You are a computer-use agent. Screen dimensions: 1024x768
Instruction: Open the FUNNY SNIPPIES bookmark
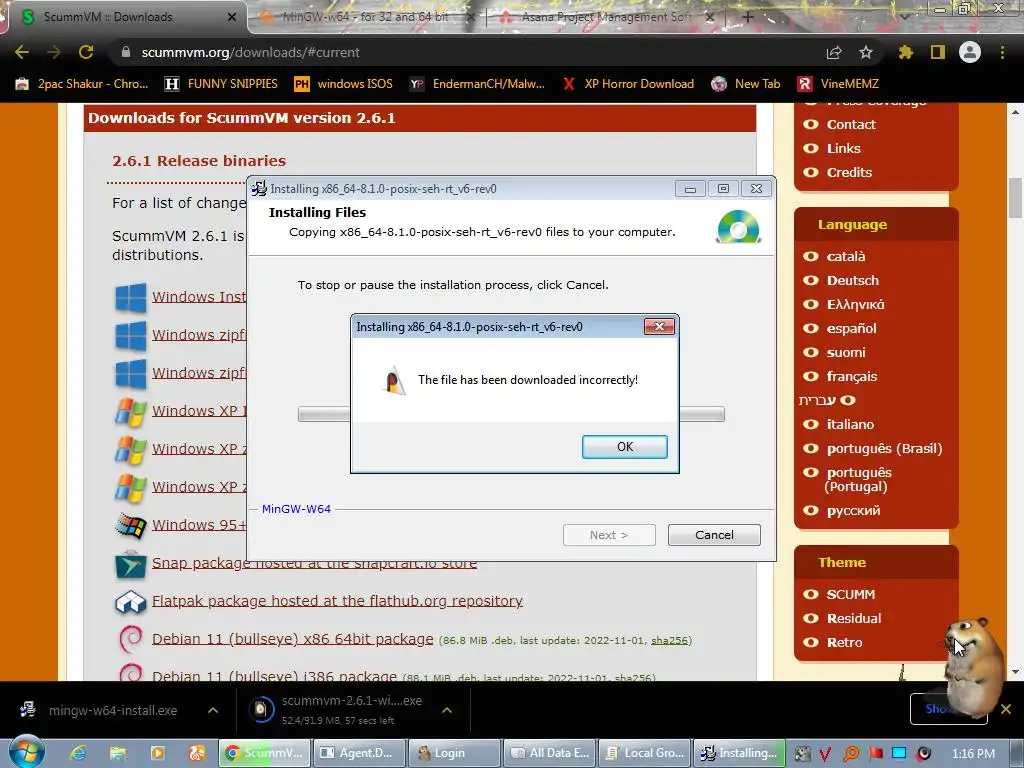click(221, 84)
